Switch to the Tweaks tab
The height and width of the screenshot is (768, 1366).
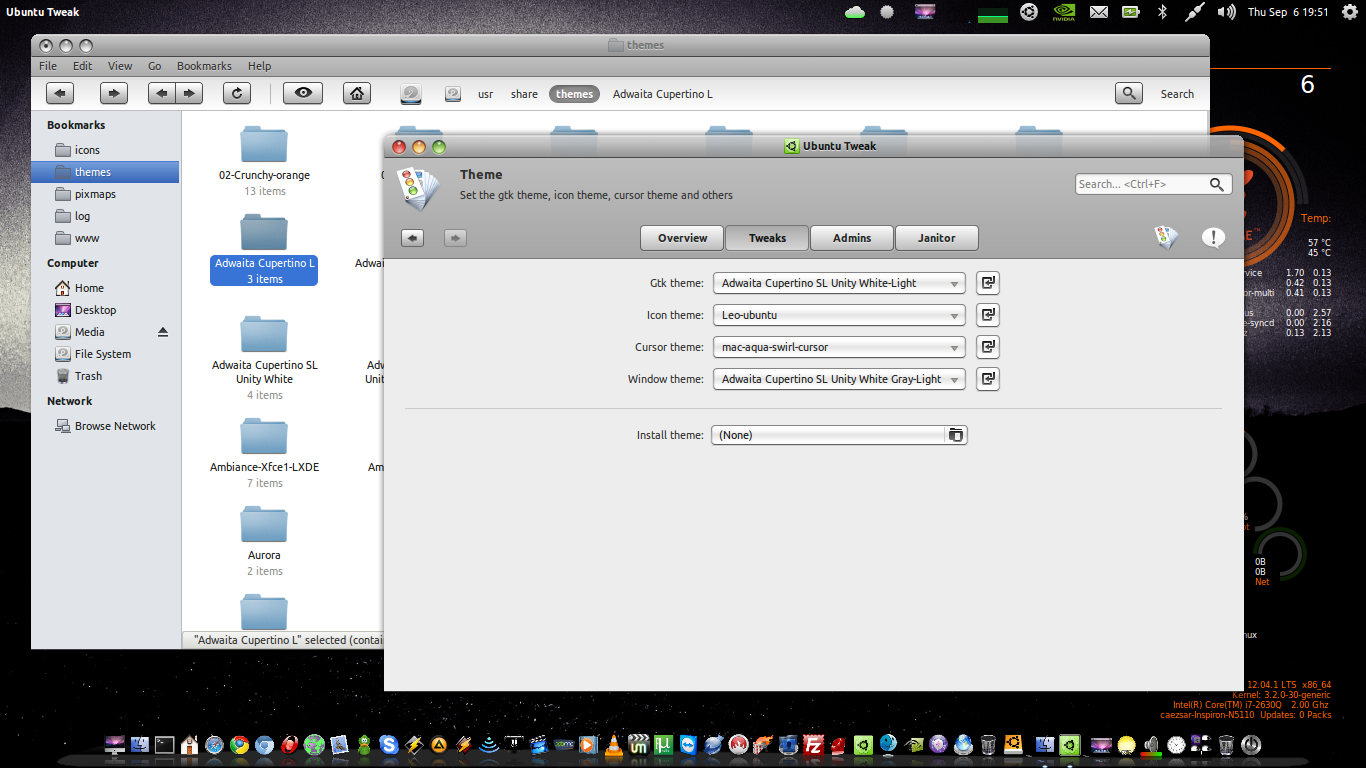coord(767,238)
